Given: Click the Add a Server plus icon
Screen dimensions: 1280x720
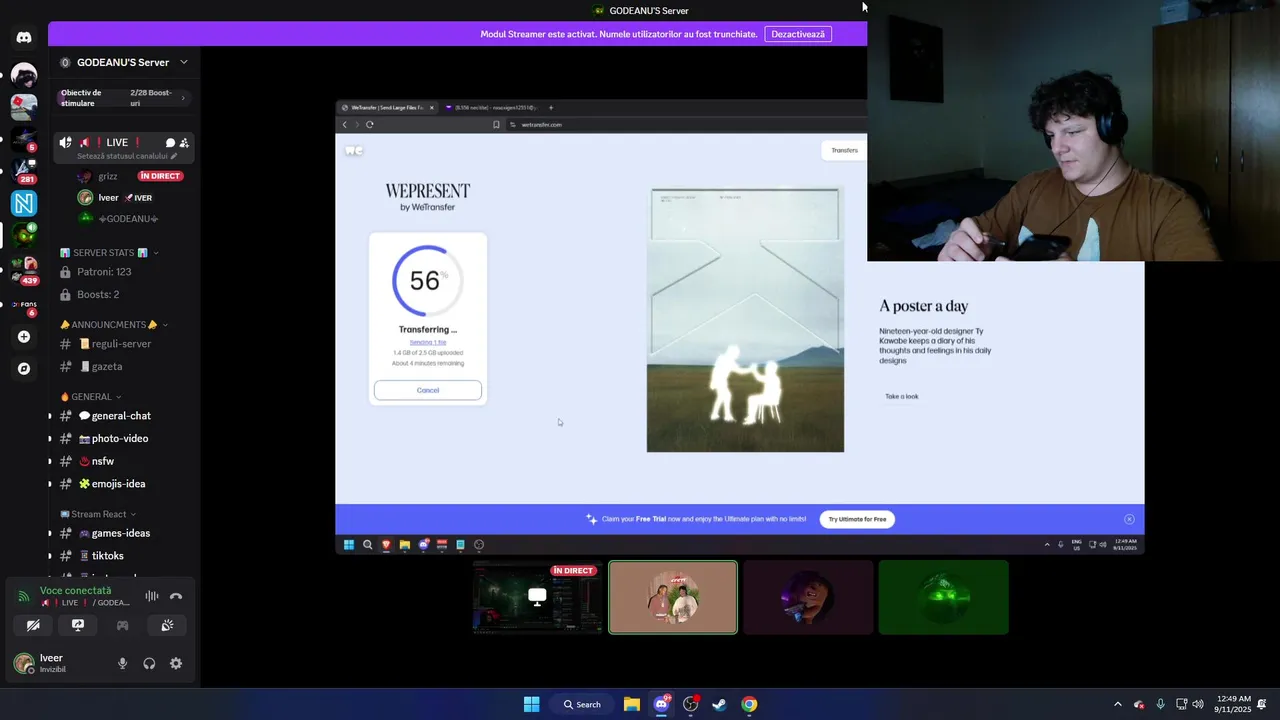Looking at the screenshot, I should pyautogui.click(x=24, y=337).
